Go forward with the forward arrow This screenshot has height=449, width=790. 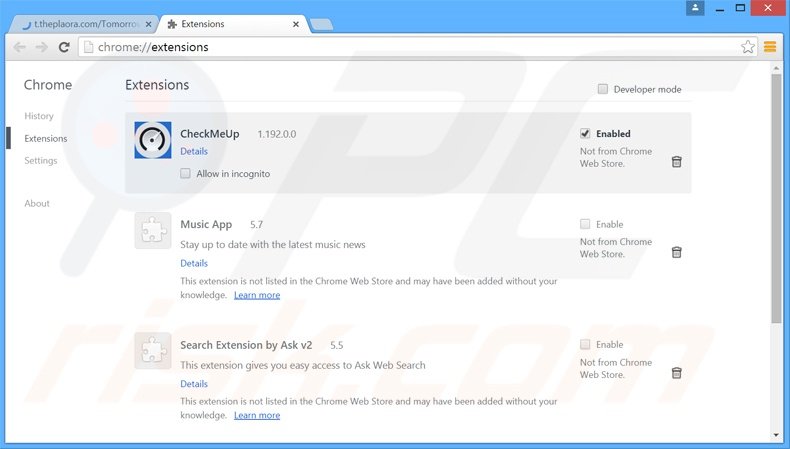pyautogui.click(x=41, y=47)
